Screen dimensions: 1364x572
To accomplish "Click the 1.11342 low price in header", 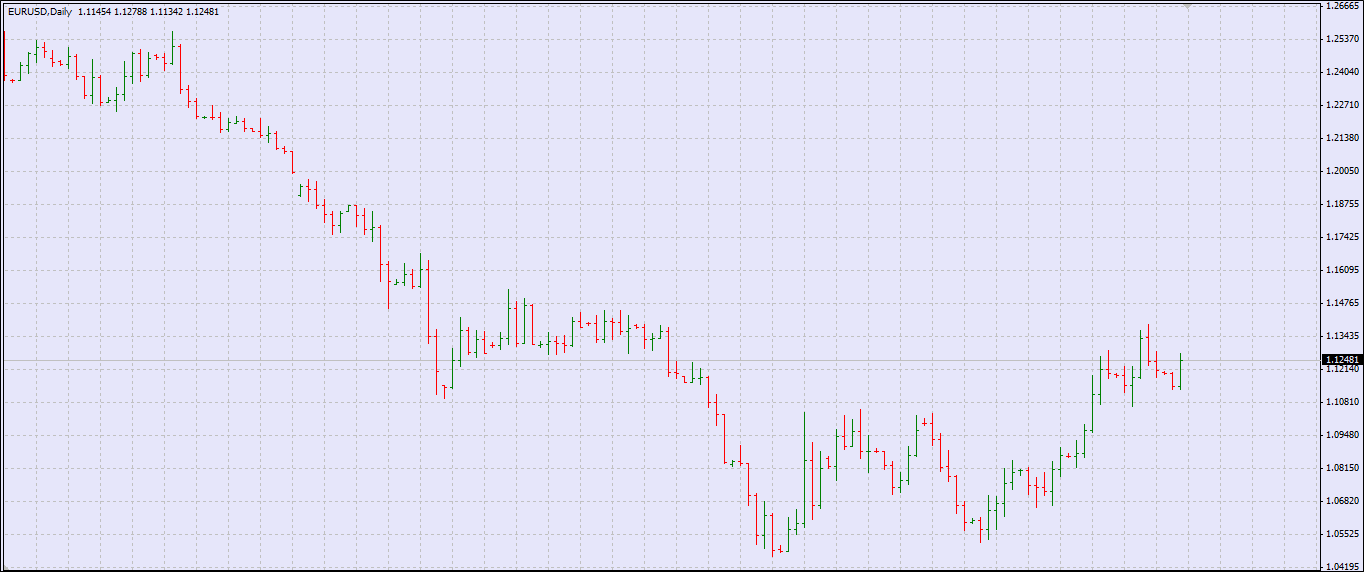I will coord(167,12).
